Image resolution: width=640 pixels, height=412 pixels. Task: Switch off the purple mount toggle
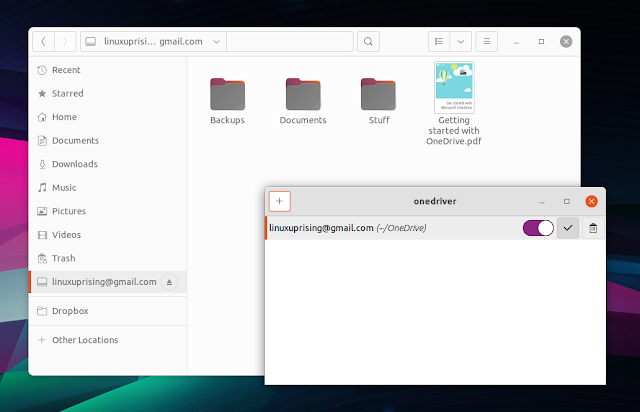[x=538, y=228]
